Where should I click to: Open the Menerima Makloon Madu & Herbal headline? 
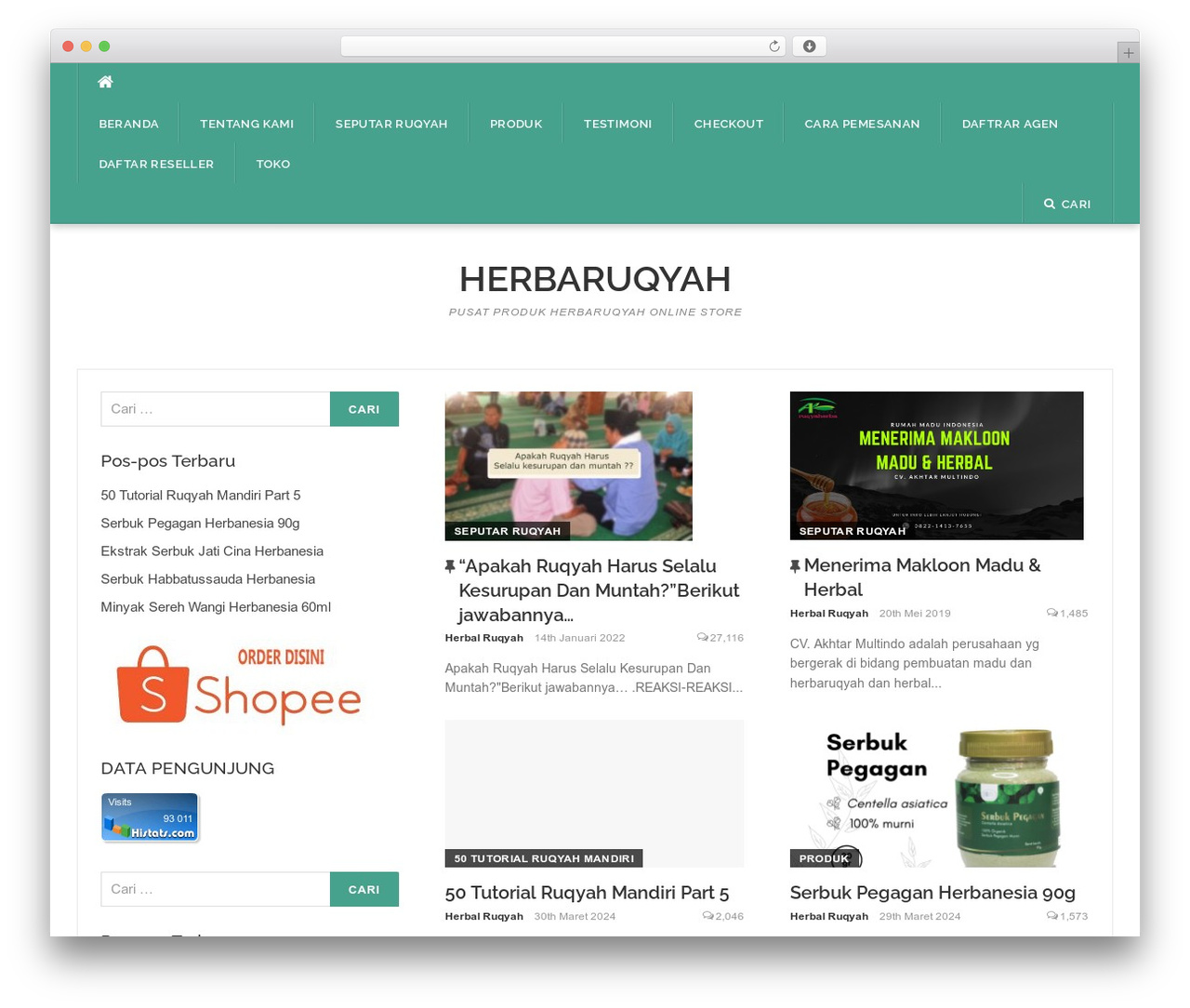point(921,577)
